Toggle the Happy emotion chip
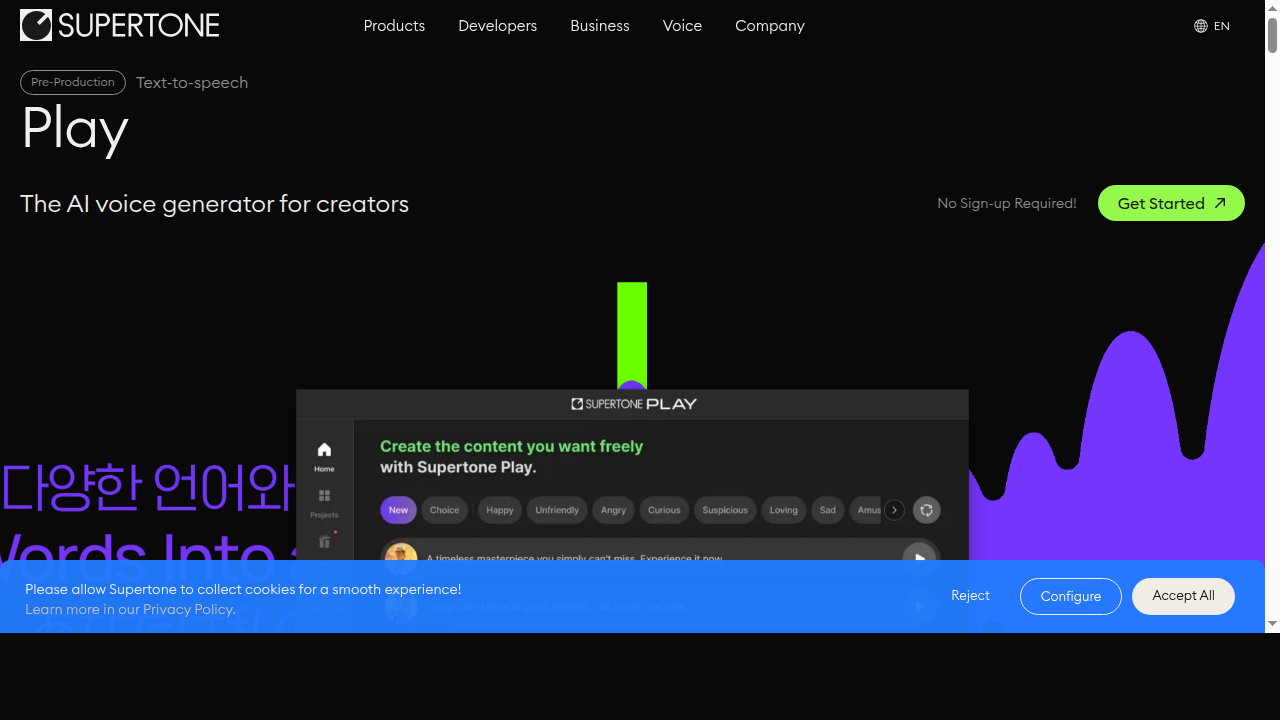Screen dimensions: 1280x720 point(499,510)
